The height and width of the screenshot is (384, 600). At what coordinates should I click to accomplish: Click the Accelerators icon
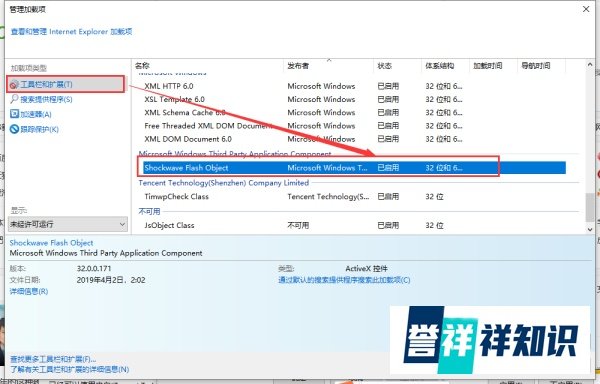click(14, 114)
